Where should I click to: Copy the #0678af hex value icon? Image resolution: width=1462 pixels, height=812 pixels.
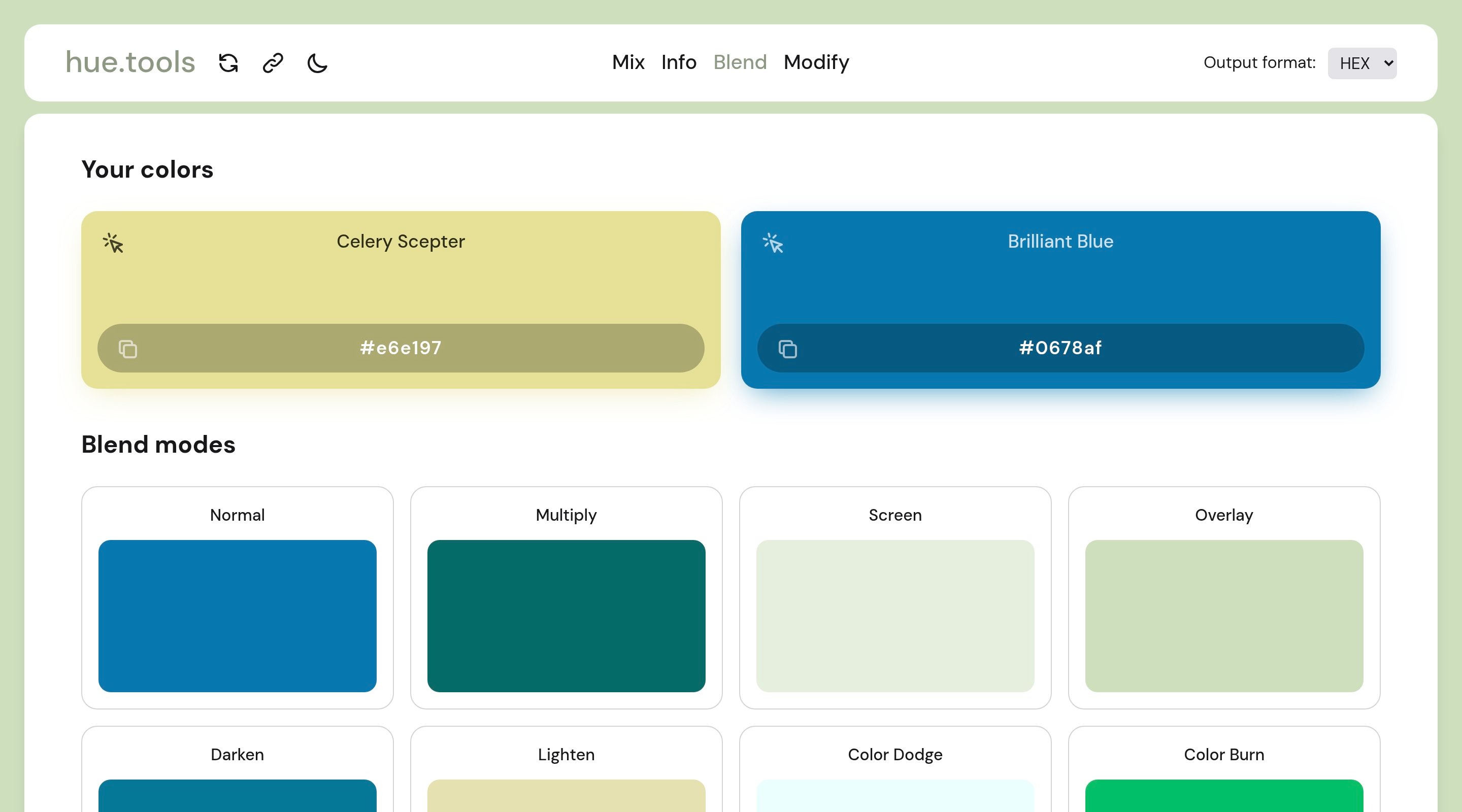click(x=787, y=349)
